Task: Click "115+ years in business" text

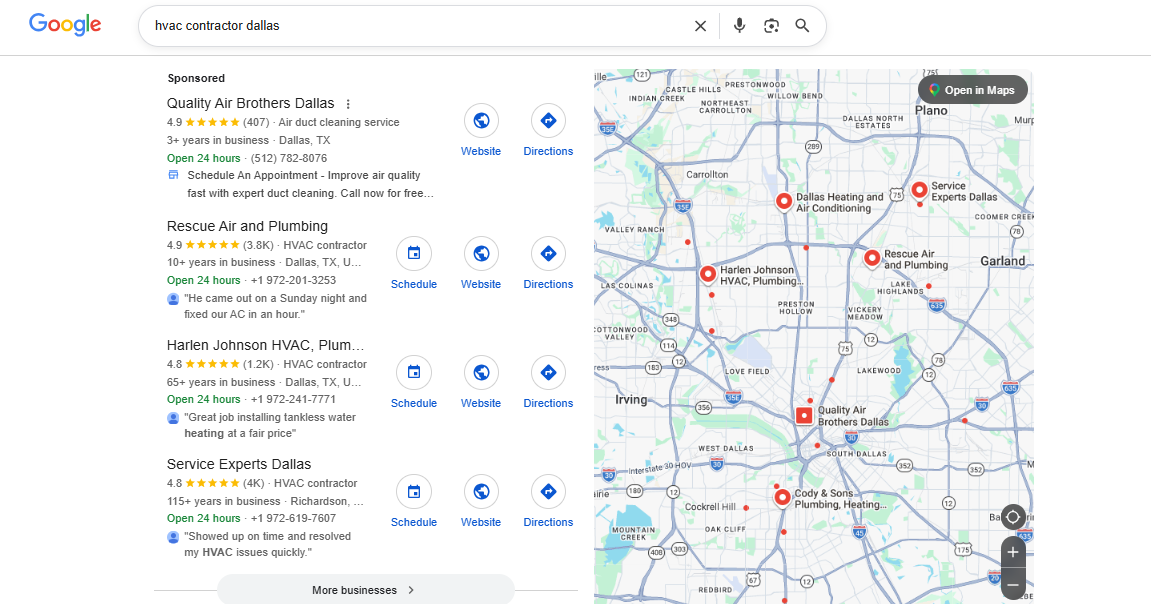Action: (x=224, y=501)
